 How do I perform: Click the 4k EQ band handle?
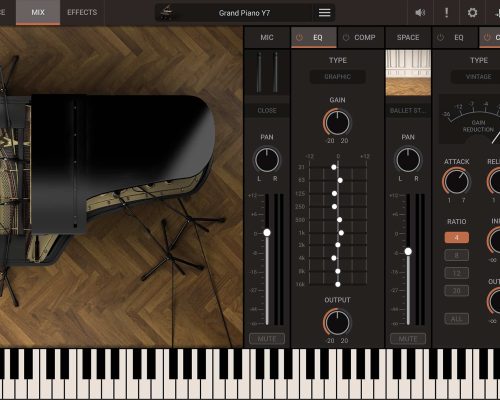point(334,258)
